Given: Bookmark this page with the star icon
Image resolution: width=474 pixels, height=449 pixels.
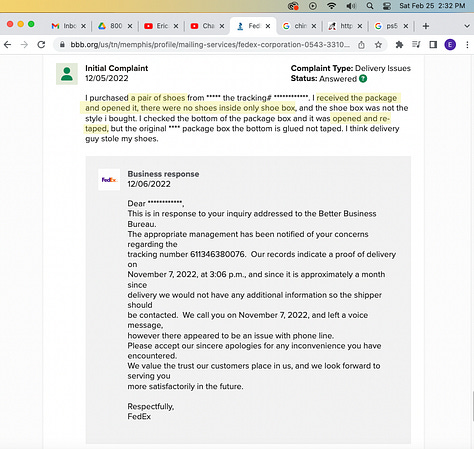Looking at the screenshot, I should pos(378,45).
